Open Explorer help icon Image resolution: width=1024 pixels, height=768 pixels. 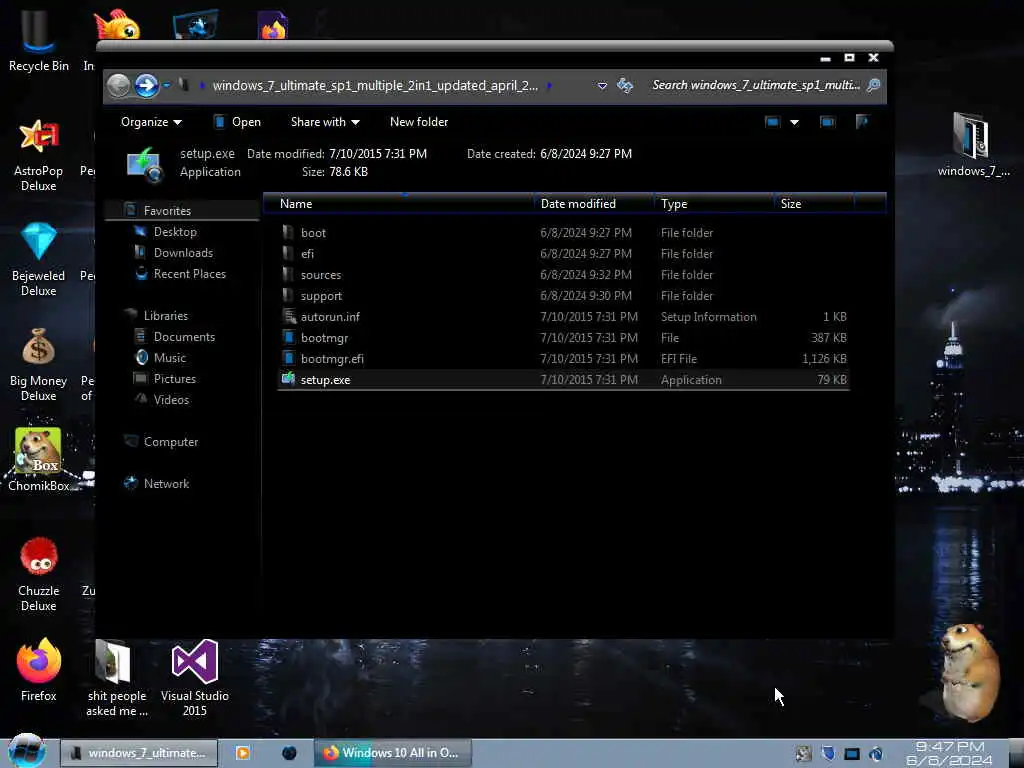point(862,121)
